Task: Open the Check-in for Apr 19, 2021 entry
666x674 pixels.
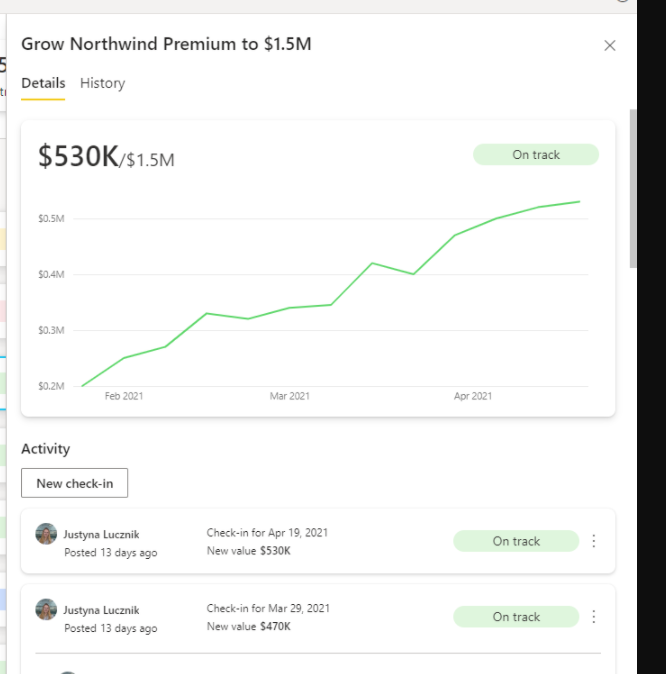Action: point(267,533)
